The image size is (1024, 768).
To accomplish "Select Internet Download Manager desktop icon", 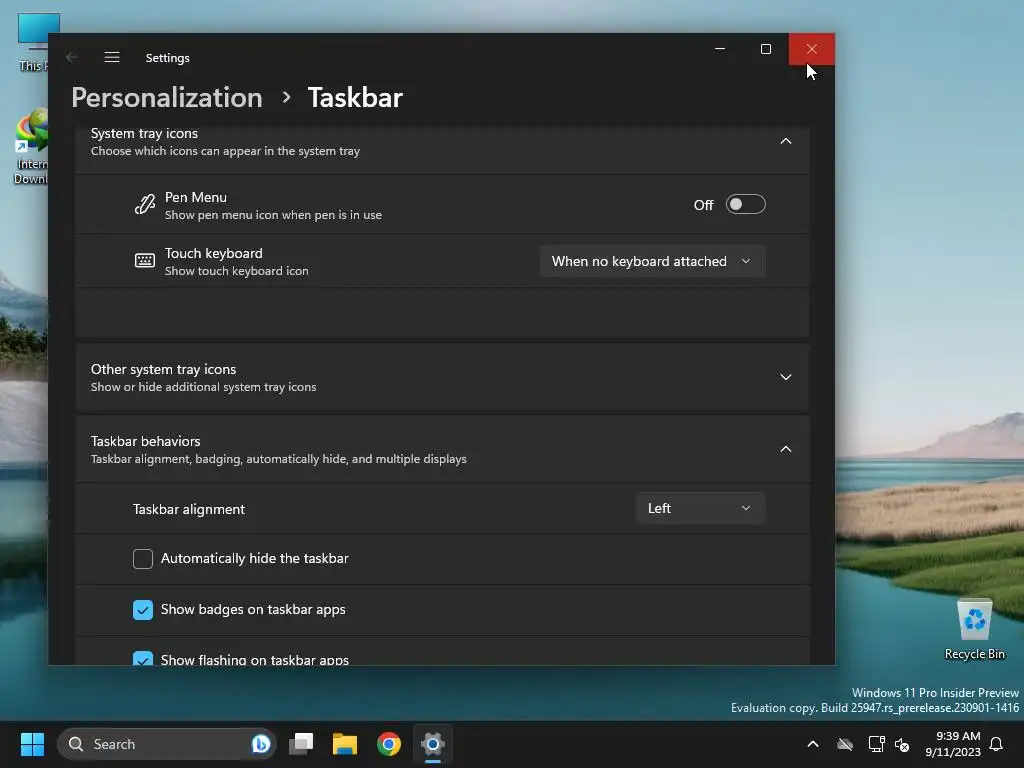I will pos(30,147).
